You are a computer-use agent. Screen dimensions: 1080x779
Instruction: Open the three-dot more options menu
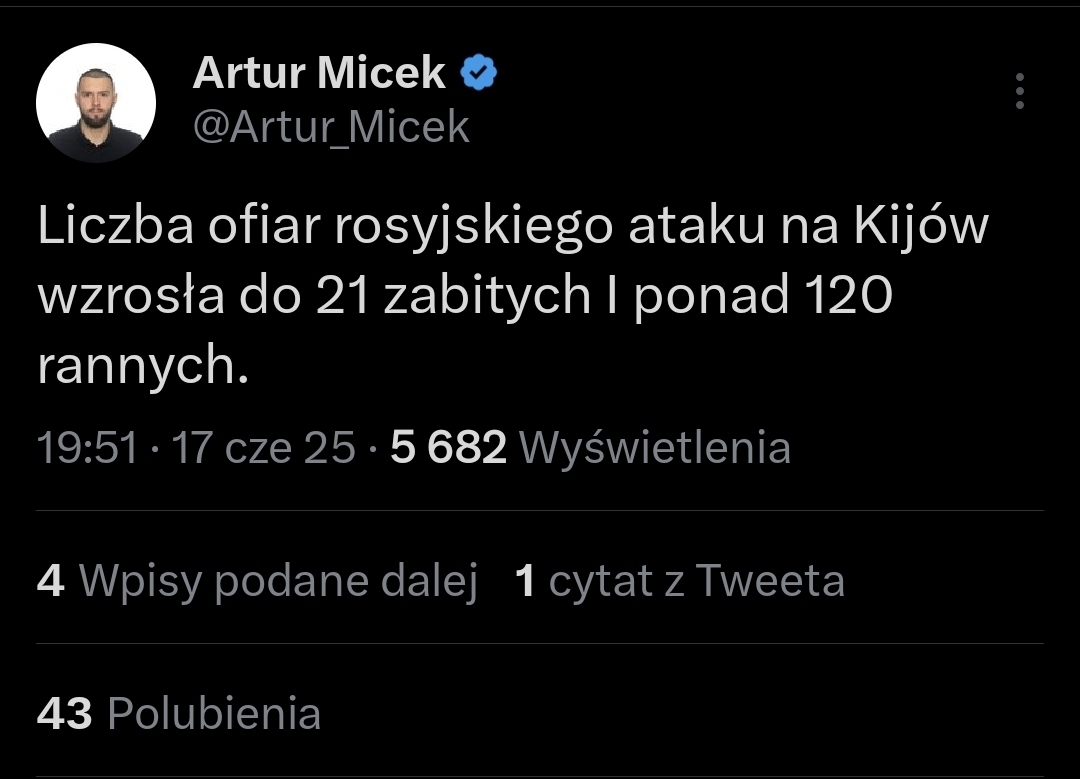pos(1019,92)
